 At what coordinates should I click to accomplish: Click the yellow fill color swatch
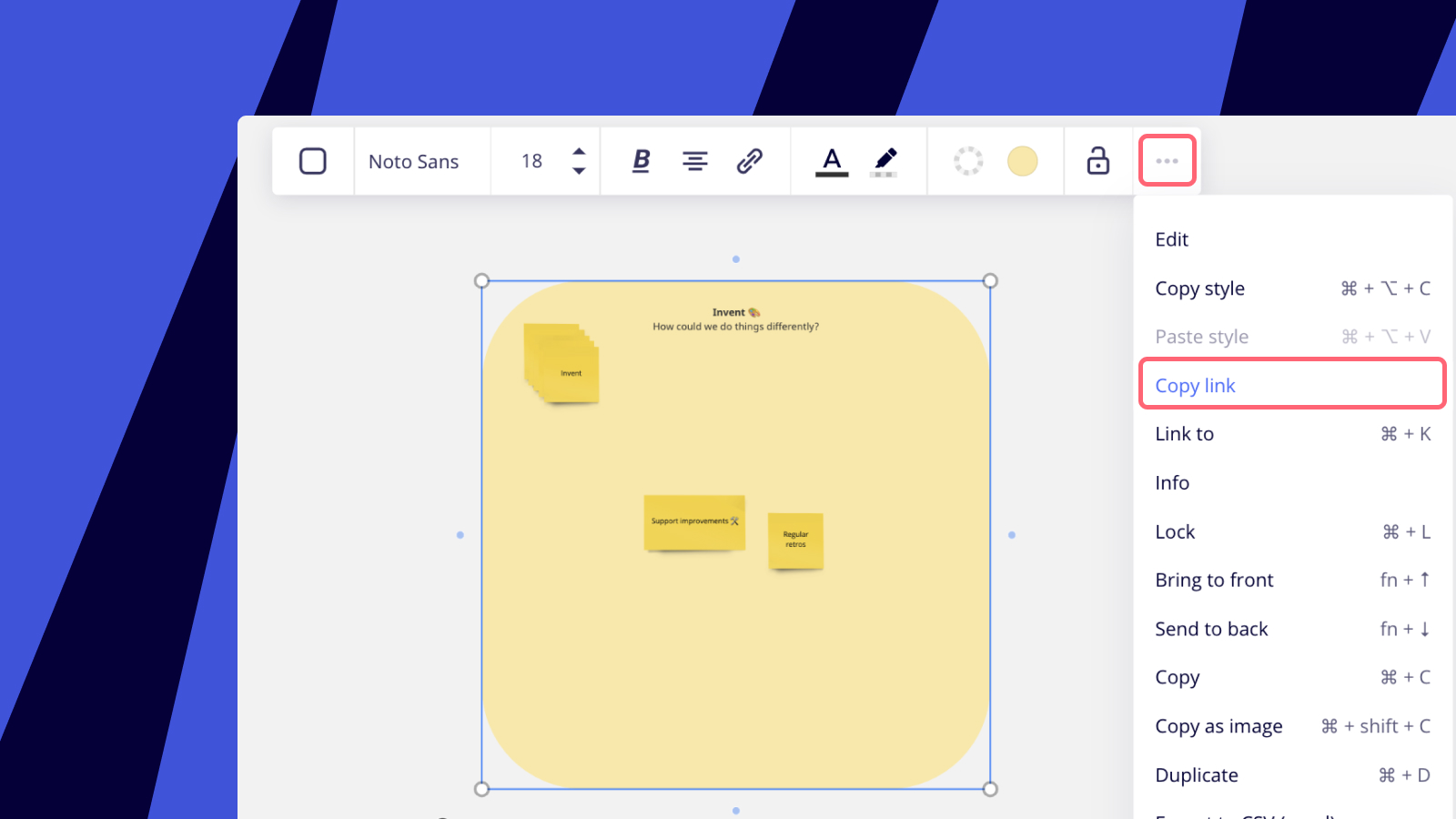1022,161
